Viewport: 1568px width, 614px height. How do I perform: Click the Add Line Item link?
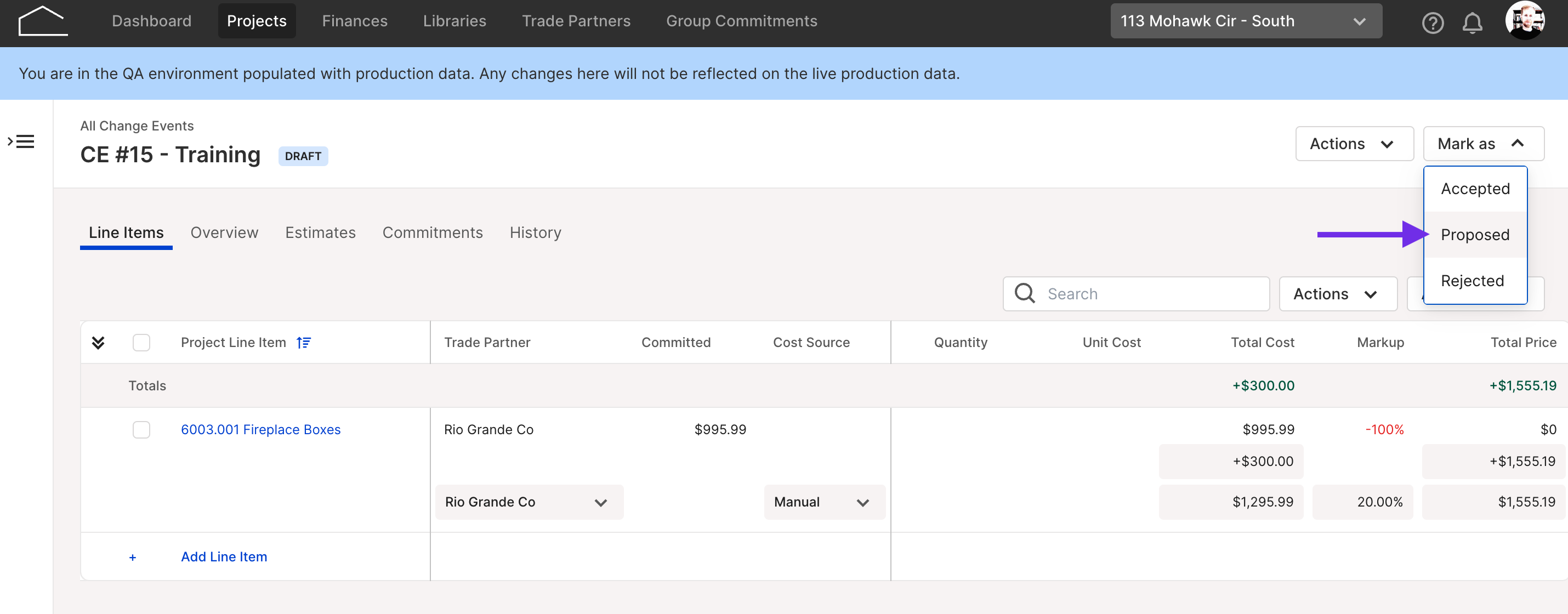coord(224,557)
